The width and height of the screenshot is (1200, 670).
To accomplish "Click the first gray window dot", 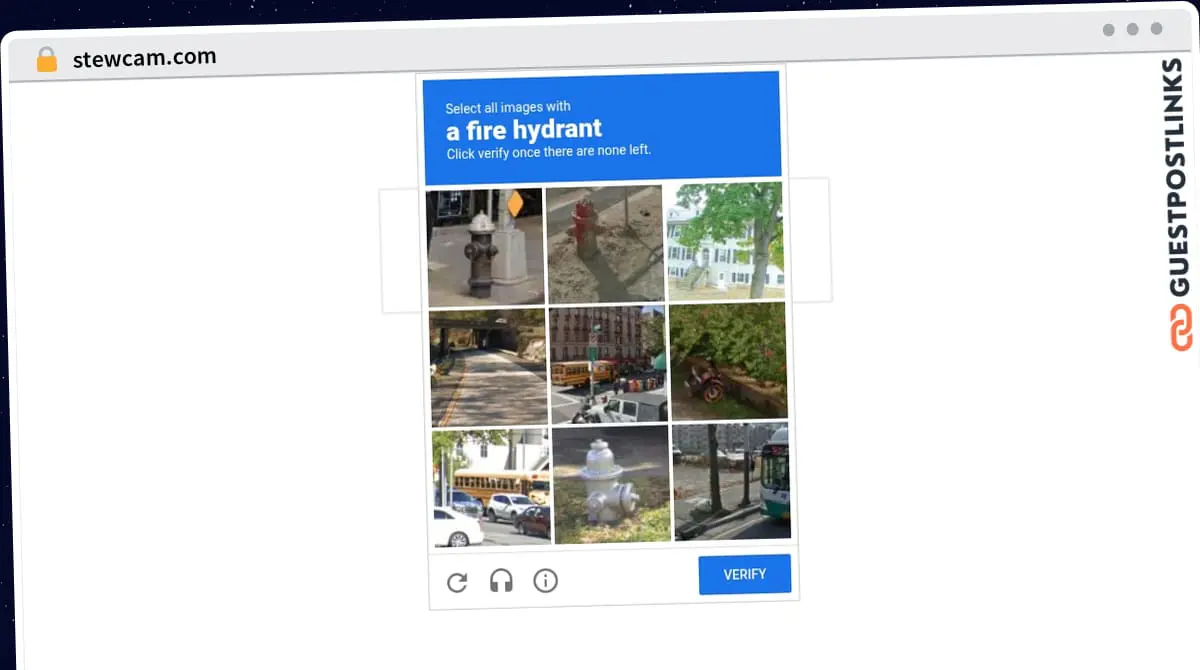I will [x=1109, y=30].
